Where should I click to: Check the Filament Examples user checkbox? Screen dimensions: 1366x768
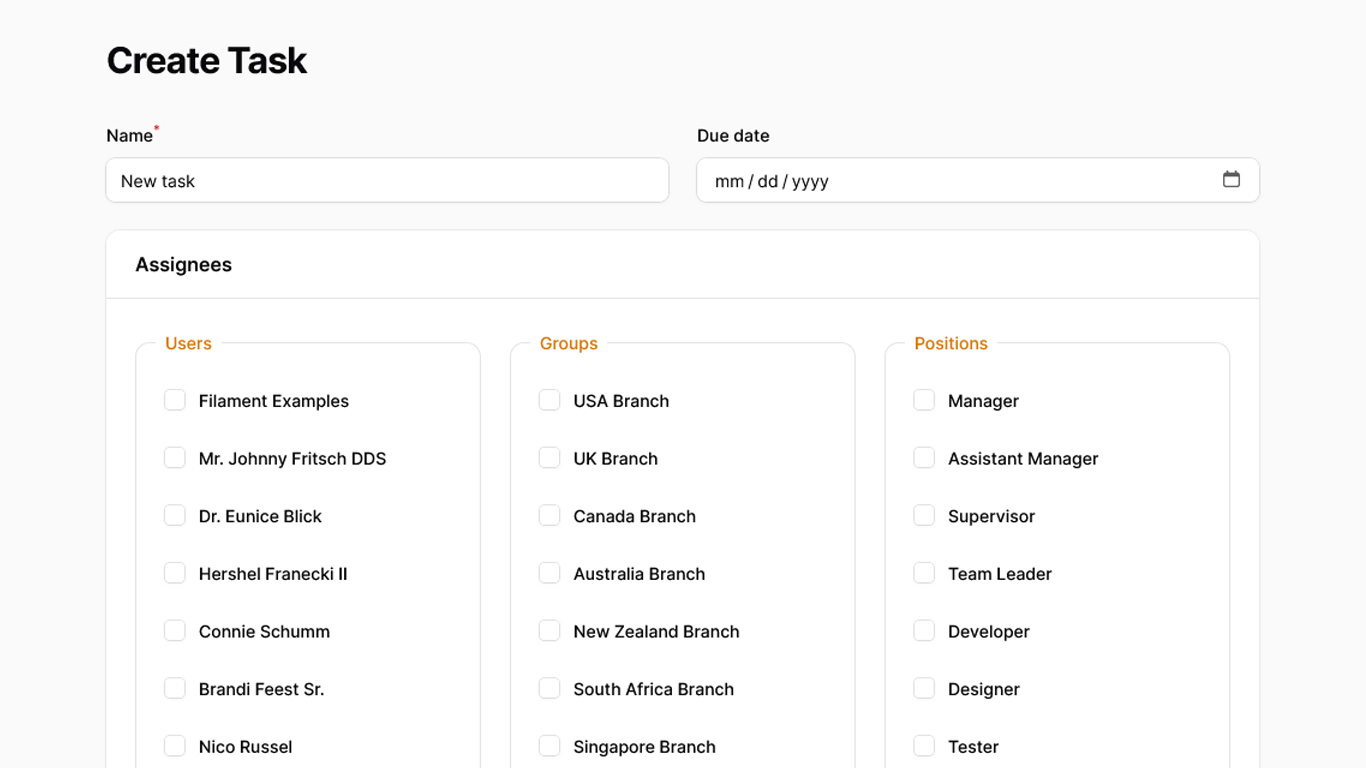coord(175,400)
